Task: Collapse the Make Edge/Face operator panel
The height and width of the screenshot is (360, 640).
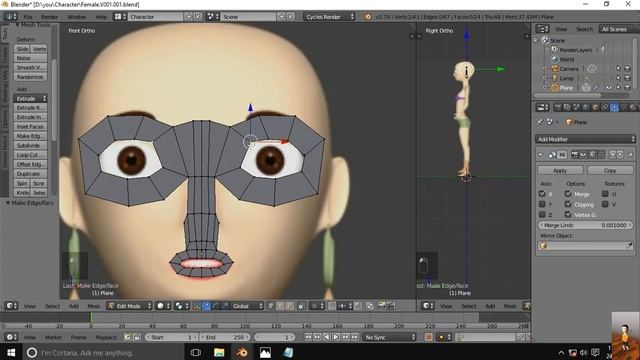Action: pyautogui.click(x=8, y=203)
